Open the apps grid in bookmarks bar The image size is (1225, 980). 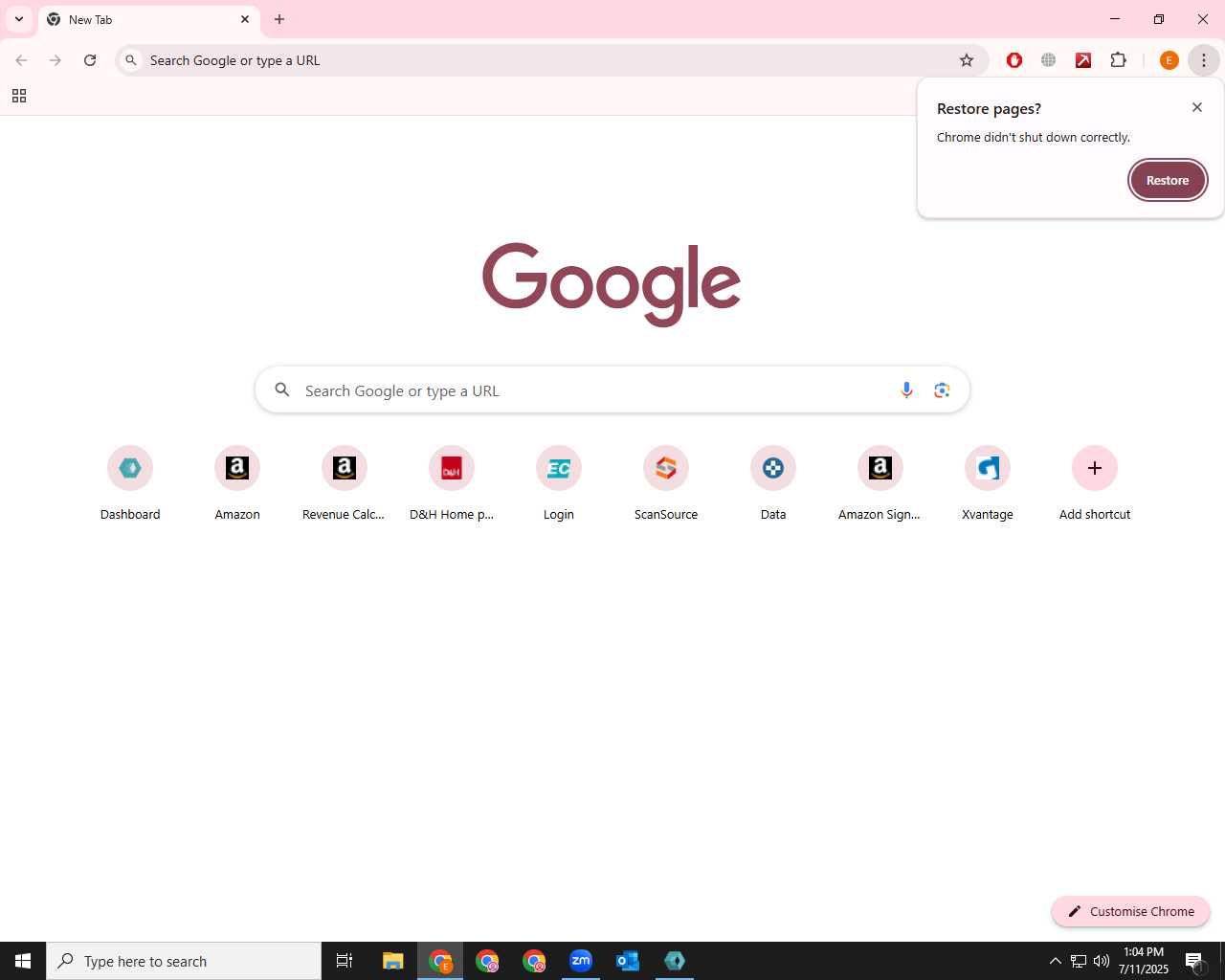pos(18,96)
